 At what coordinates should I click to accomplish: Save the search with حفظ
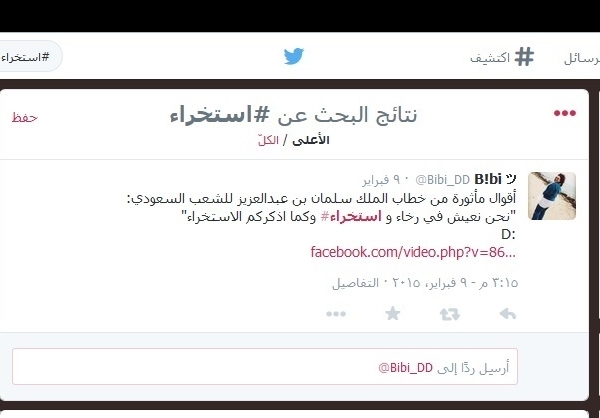(x=24, y=118)
